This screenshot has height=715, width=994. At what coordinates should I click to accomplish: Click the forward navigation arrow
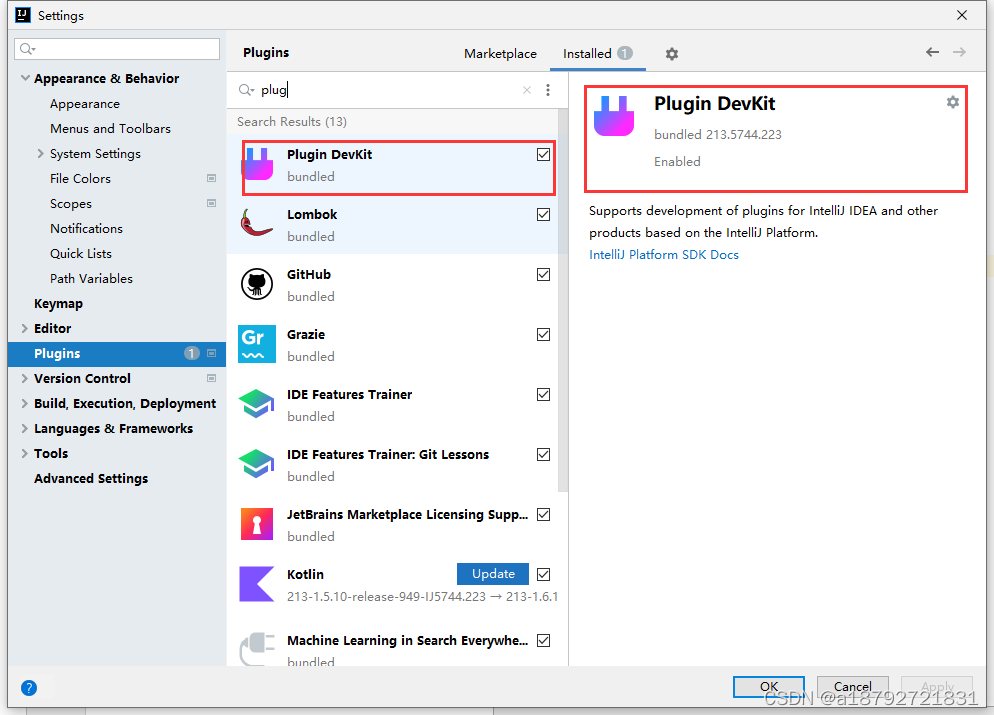(960, 53)
